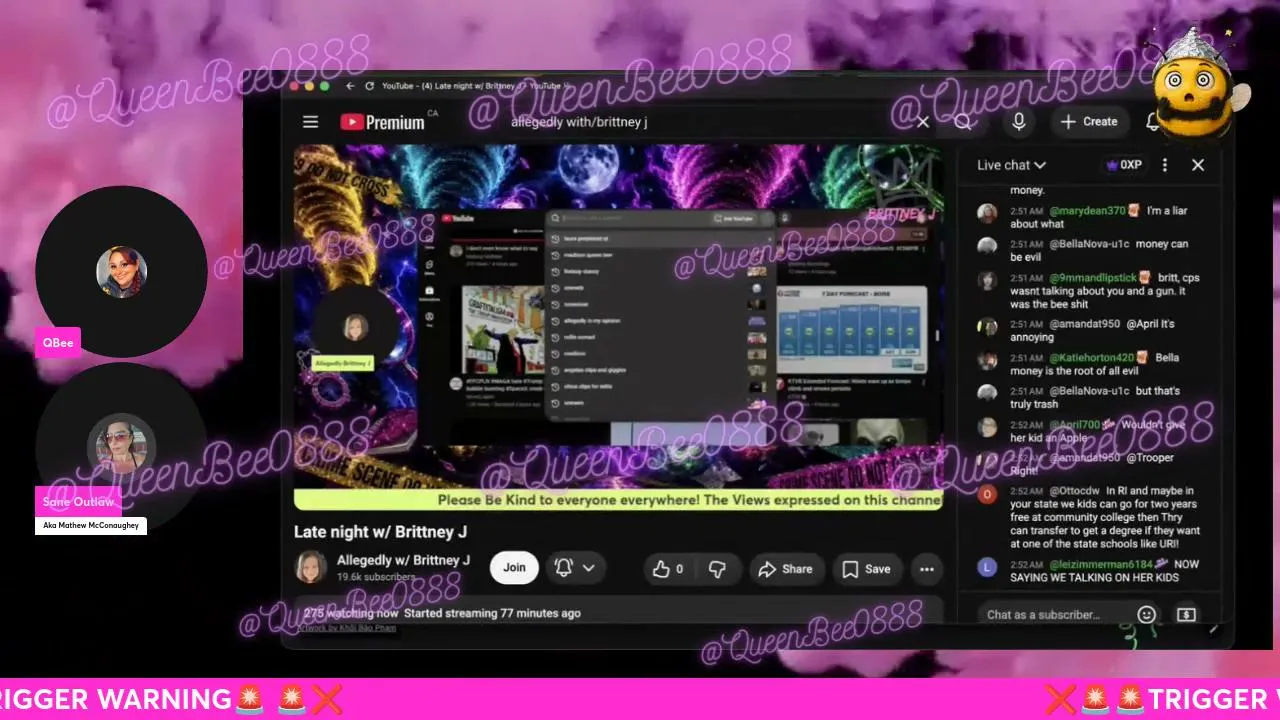Dislike the Late night stream
The height and width of the screenshot is (720, 1280).
[x=717, y=569]
